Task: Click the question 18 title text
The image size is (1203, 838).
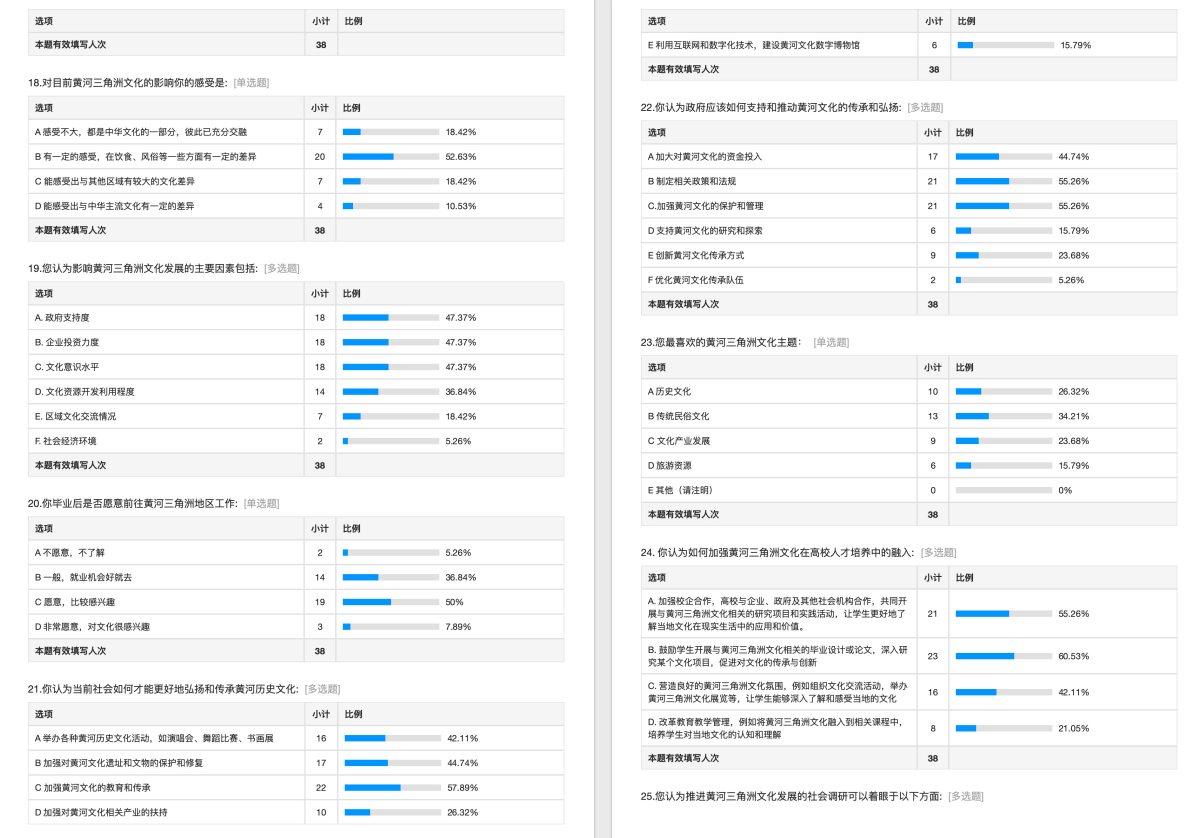Action: [x=128, y=83]
